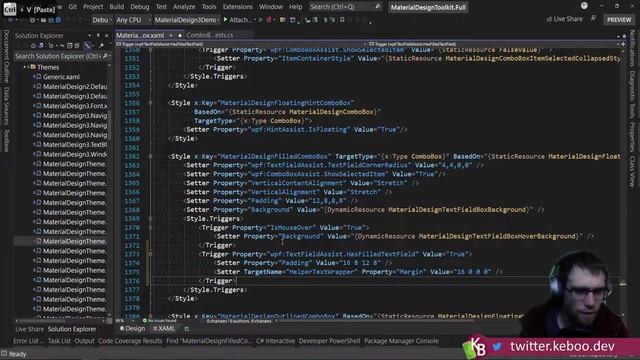Select MaterialDesign3.Font file in tree

75,106
